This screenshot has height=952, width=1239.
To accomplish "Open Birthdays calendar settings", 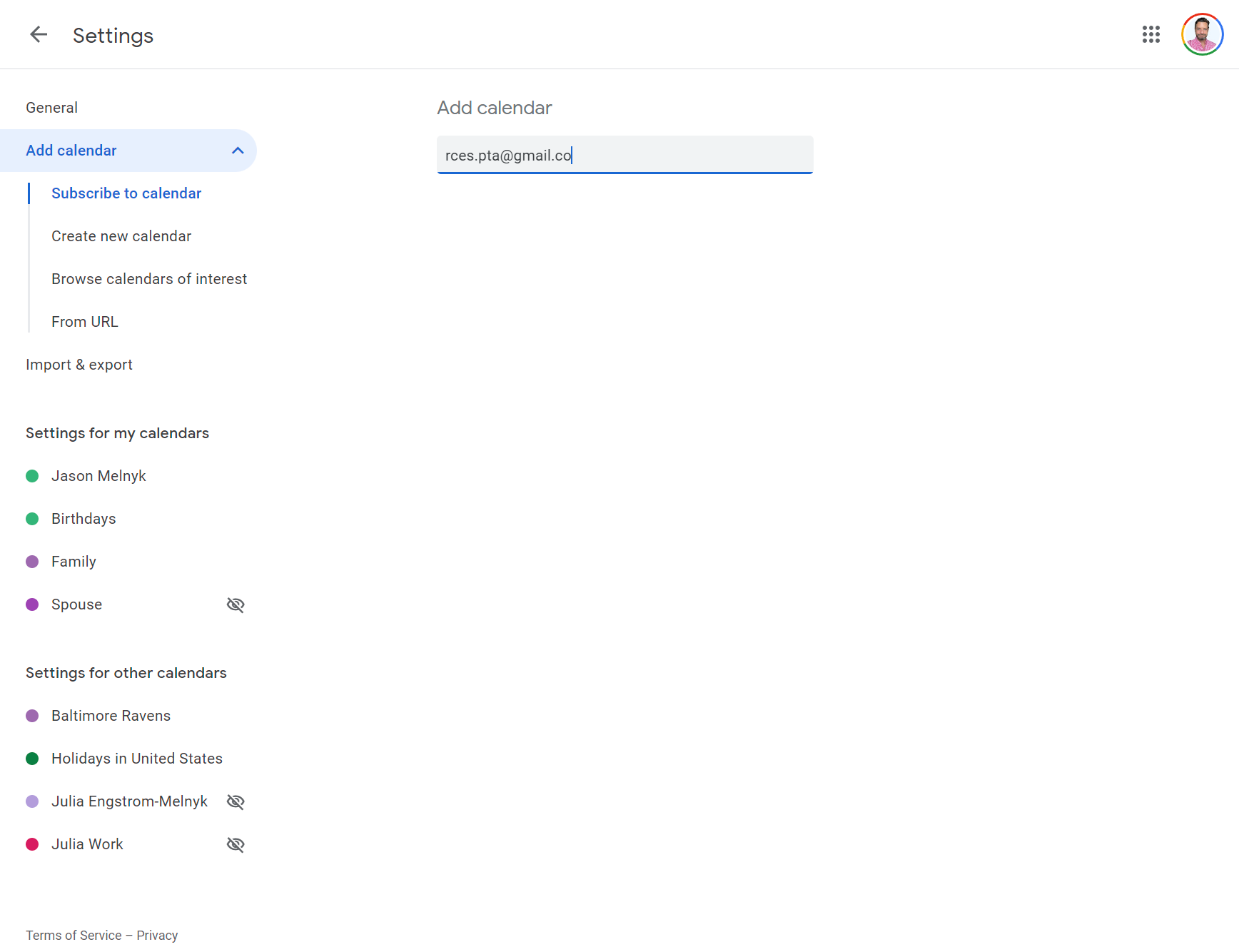I will click(x=84, y=519).
